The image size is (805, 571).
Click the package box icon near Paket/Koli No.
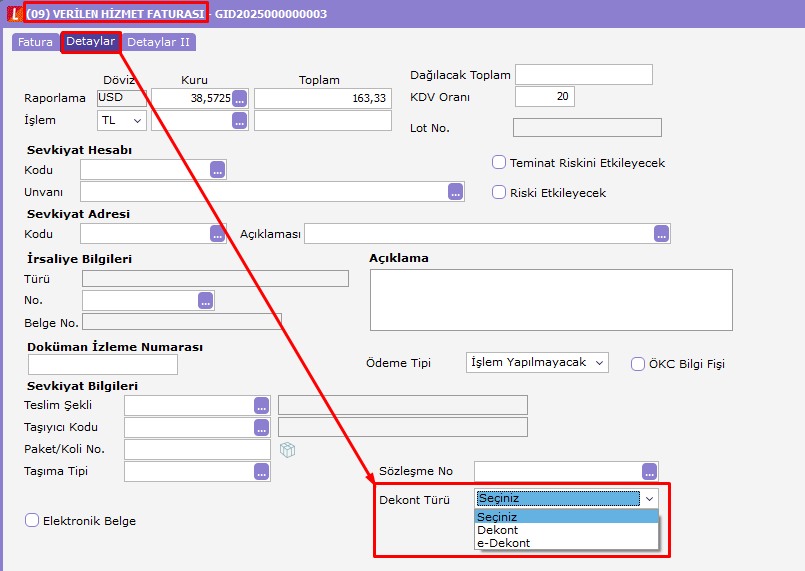coord(288,450)
